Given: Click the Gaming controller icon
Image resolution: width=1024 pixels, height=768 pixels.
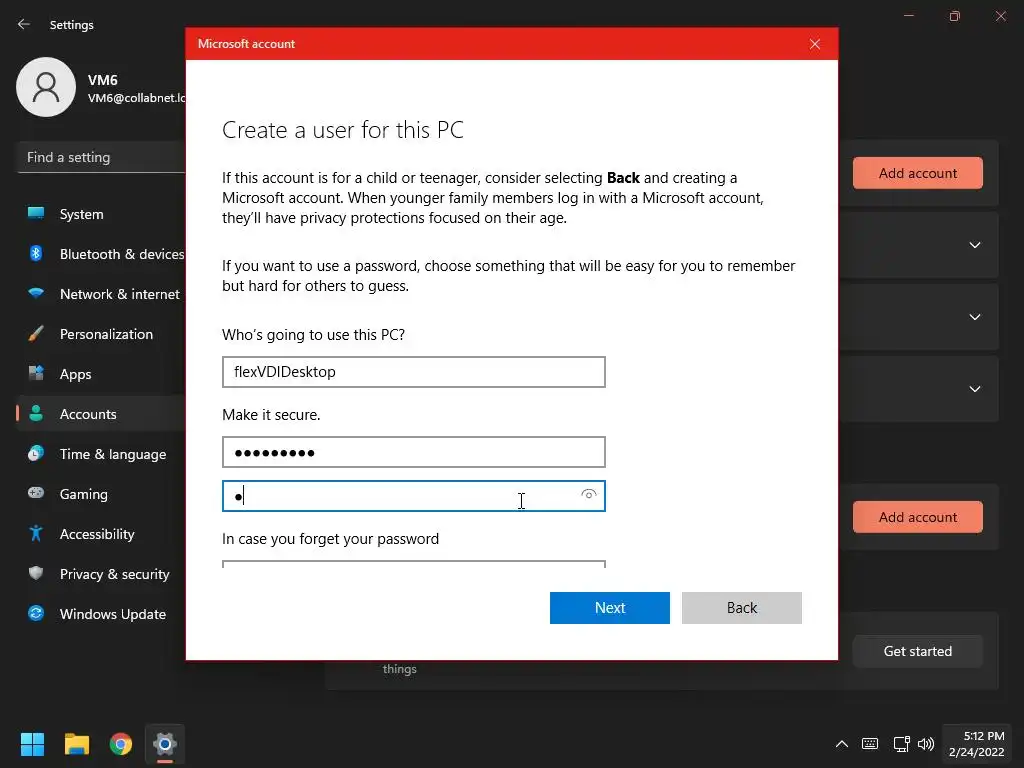Looking at the screenshot, I should pyautogui.click(x=36, y=493).
